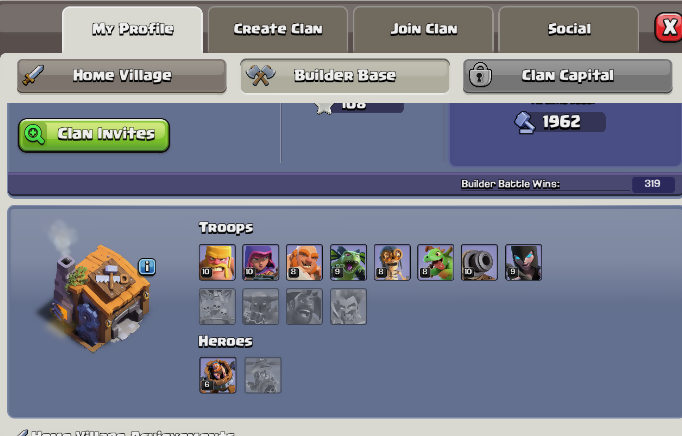Select the Night Witch troop icon
This screenshot has width=682, height=436.
[523, 262]
